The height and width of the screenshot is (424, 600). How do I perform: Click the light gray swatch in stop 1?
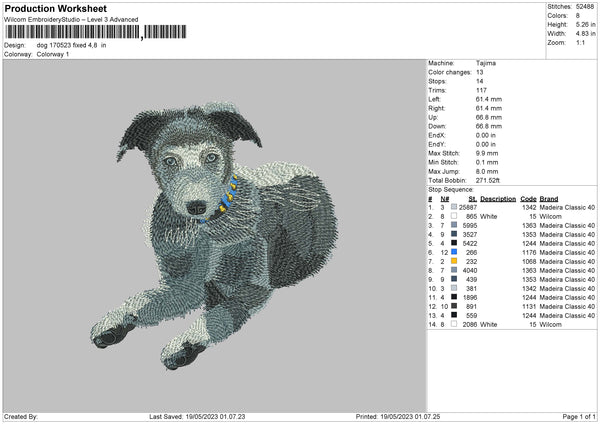tap(454, 206)
